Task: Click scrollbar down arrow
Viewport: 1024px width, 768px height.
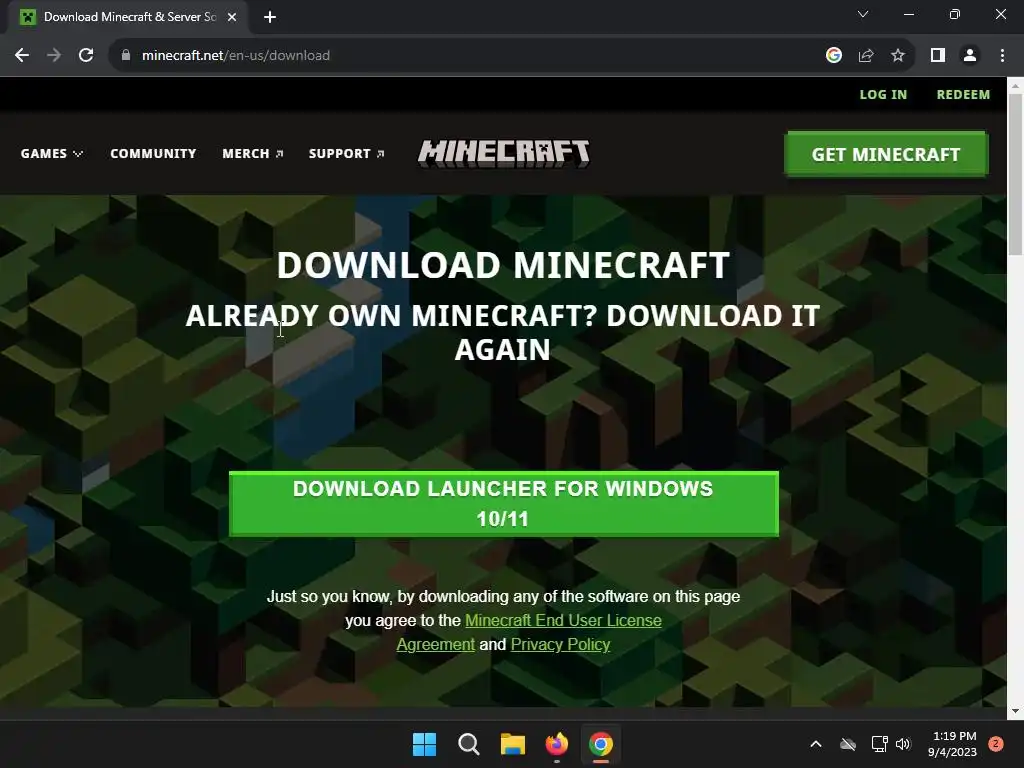Action: [x=1015, y=711]
